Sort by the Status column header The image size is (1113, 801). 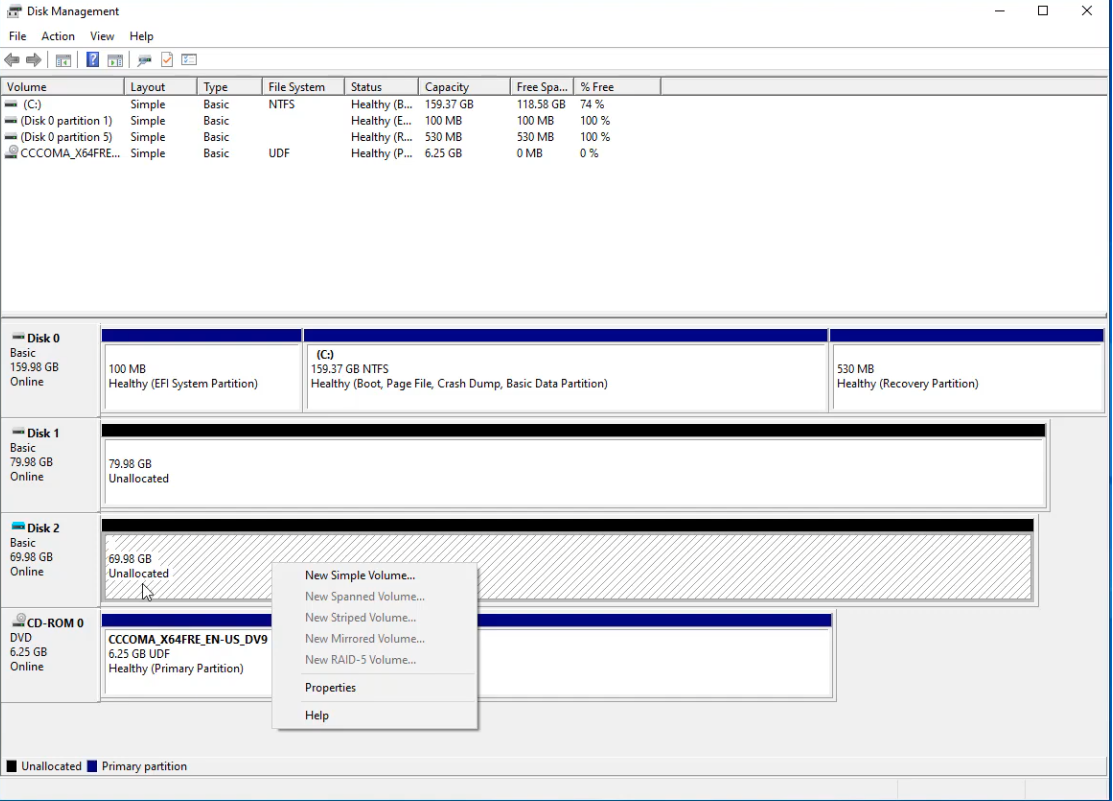coord(382,87)
